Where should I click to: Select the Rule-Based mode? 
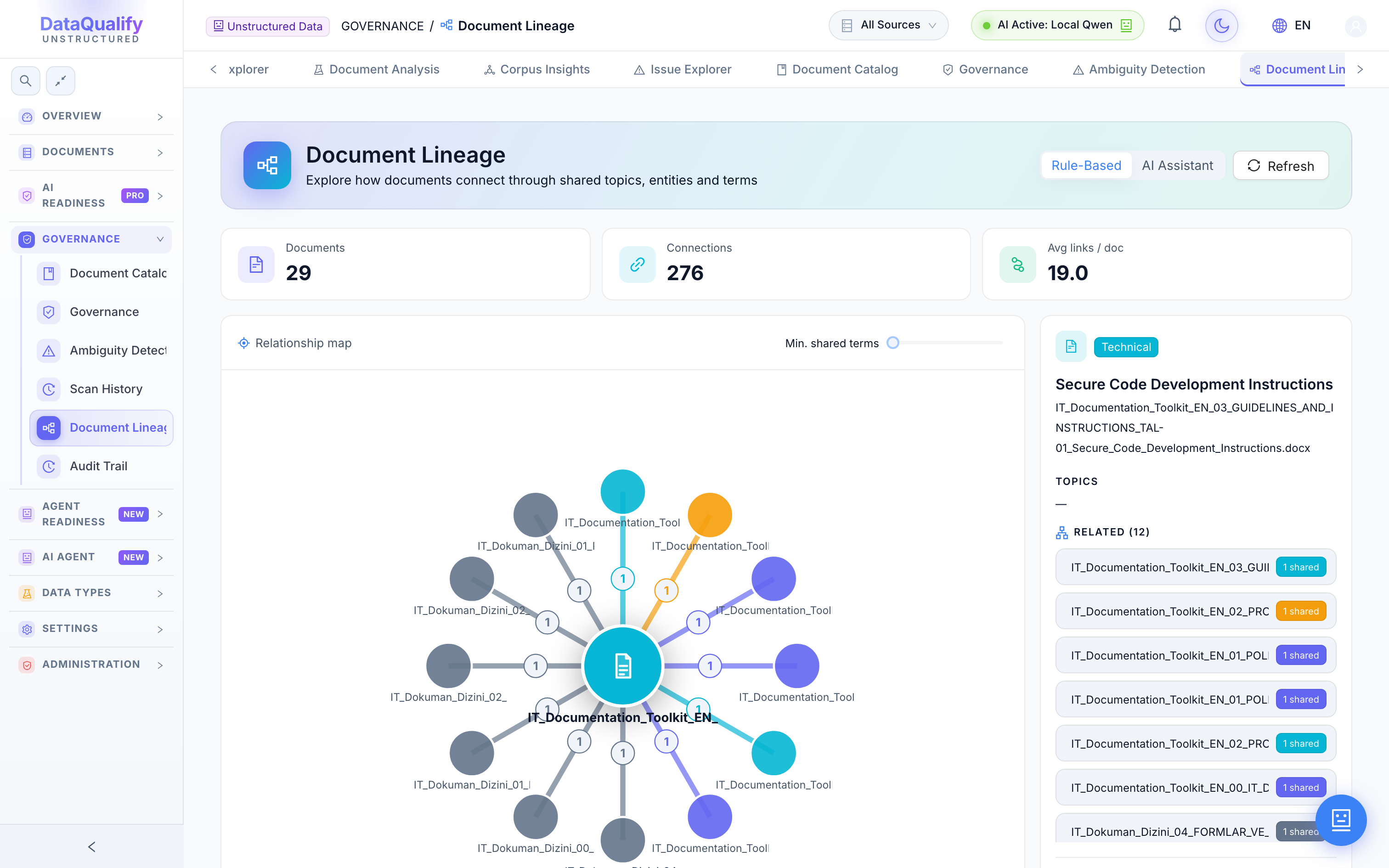coord(1086,166)
